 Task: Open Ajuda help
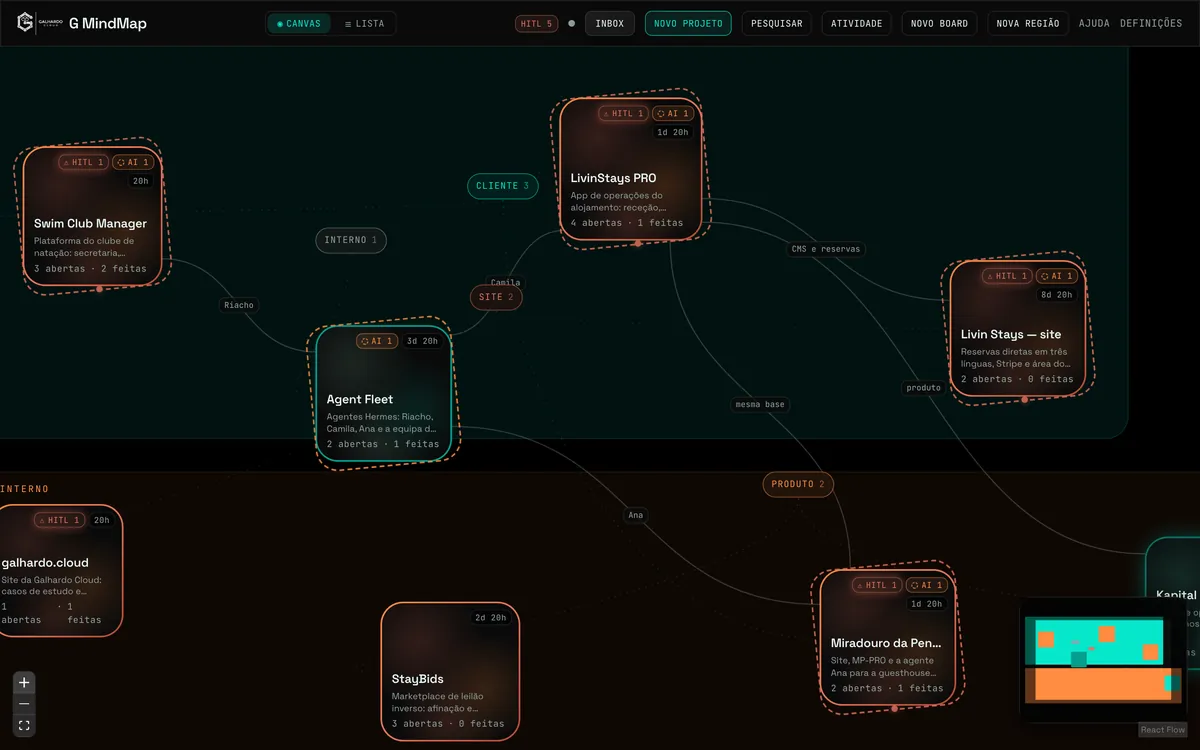tap(1094, 23)
